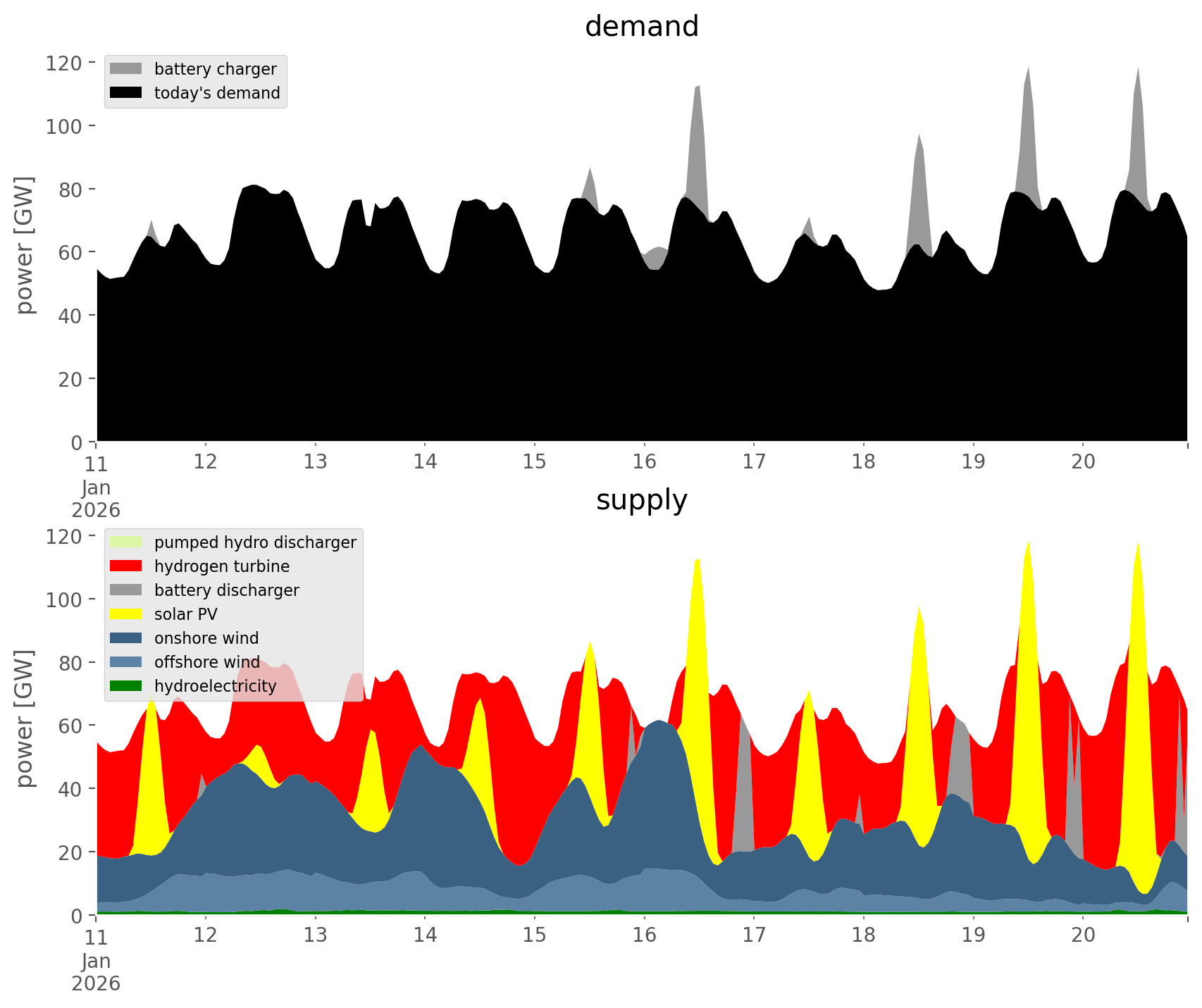
Task: Click date tick 18 on supply chart axis
Action: [x=863, y=935]
